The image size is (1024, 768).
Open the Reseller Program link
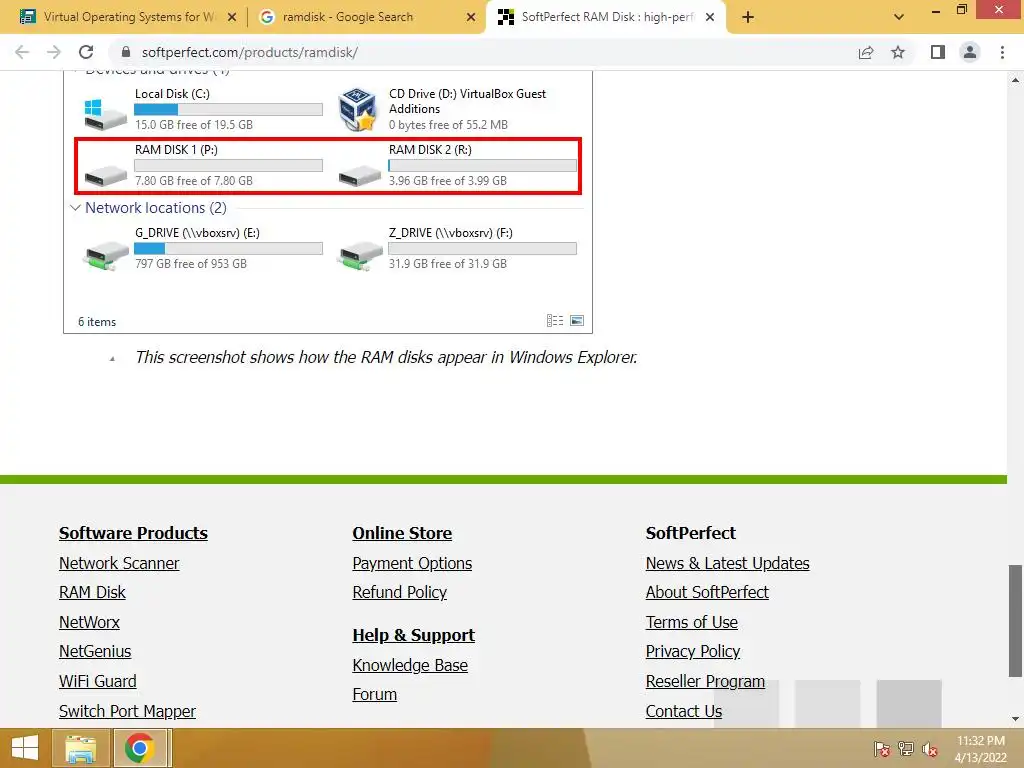[x=705, y=681]
